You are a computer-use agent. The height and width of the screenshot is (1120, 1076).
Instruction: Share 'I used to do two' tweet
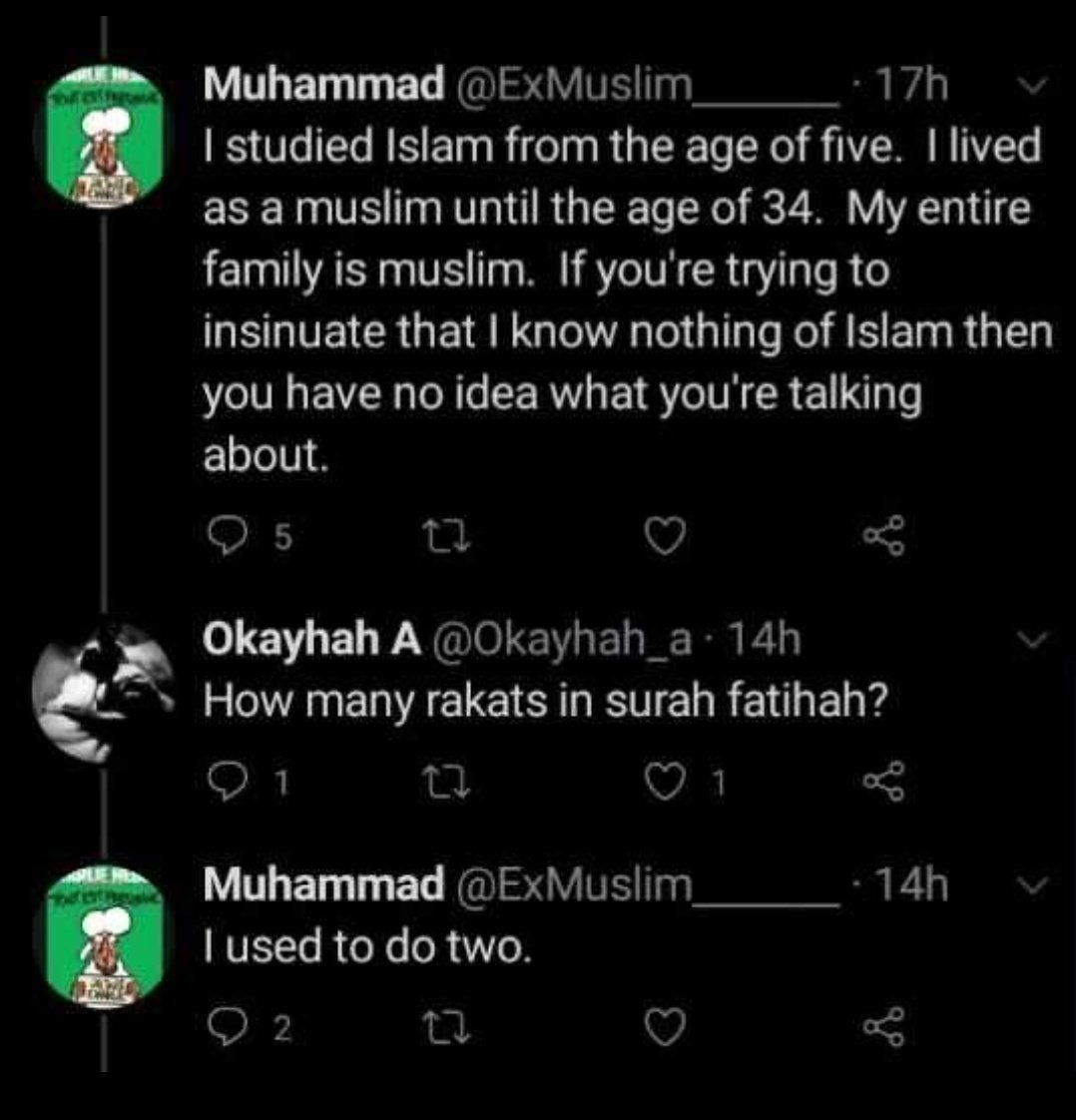(884, 1026)
